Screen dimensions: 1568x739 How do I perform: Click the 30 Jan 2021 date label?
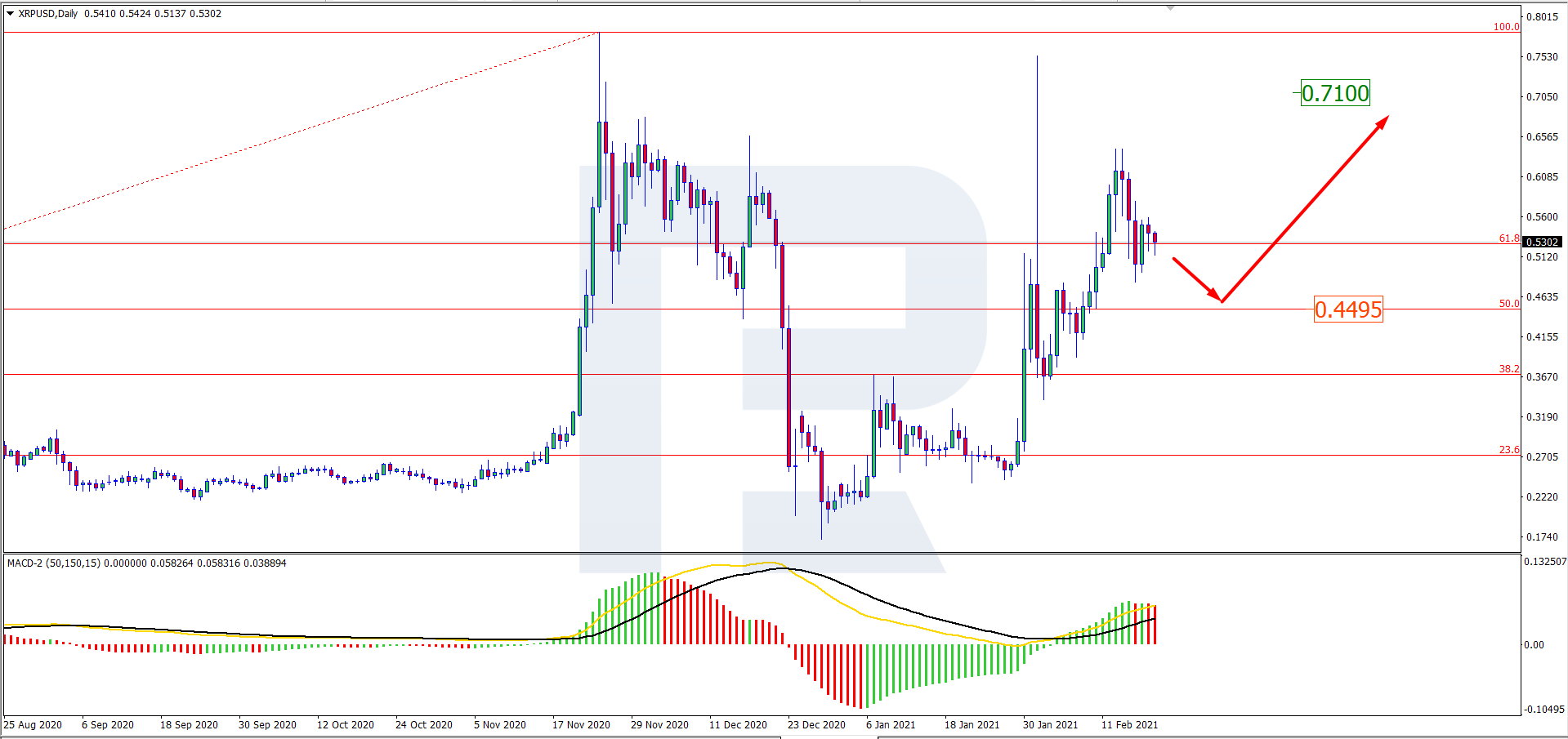point(1050,725)
